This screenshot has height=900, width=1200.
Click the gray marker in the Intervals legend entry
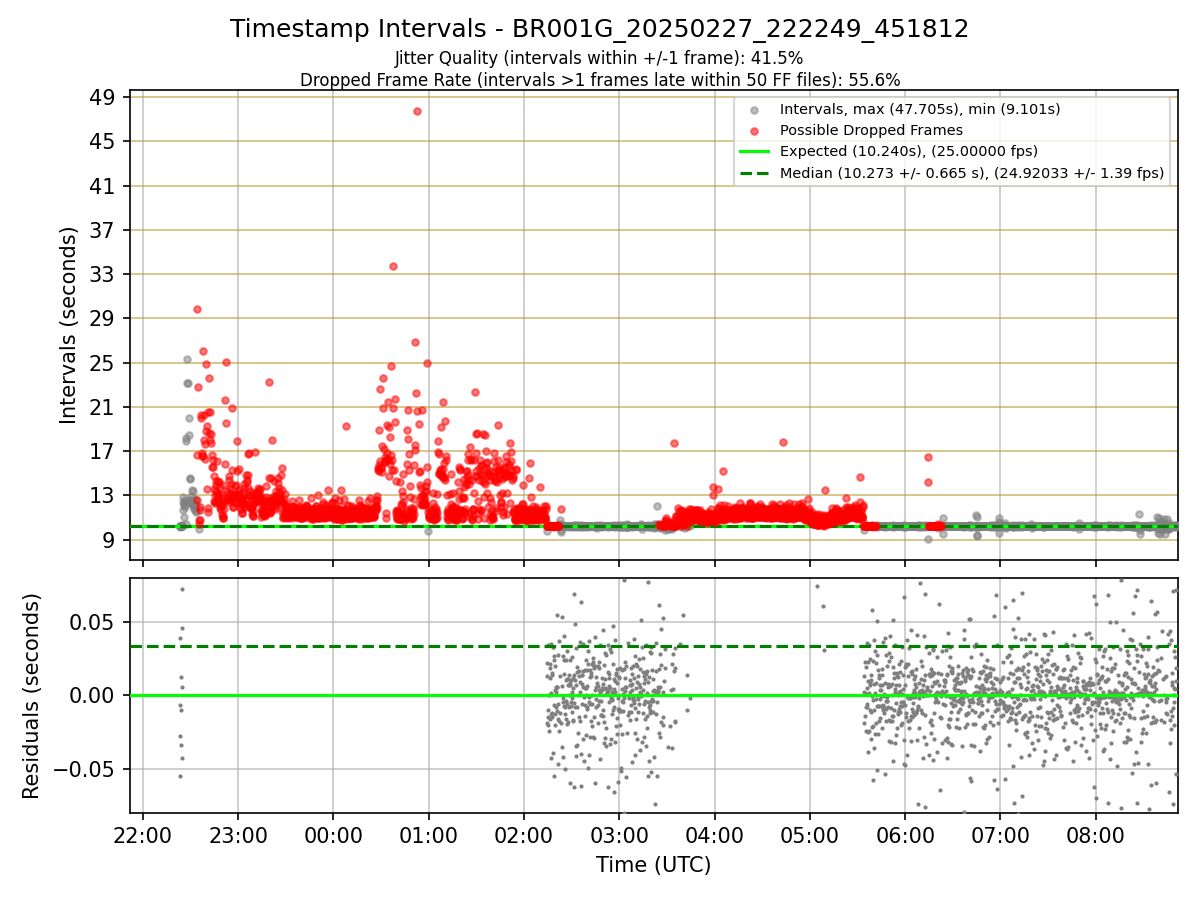tap(755, 110)
